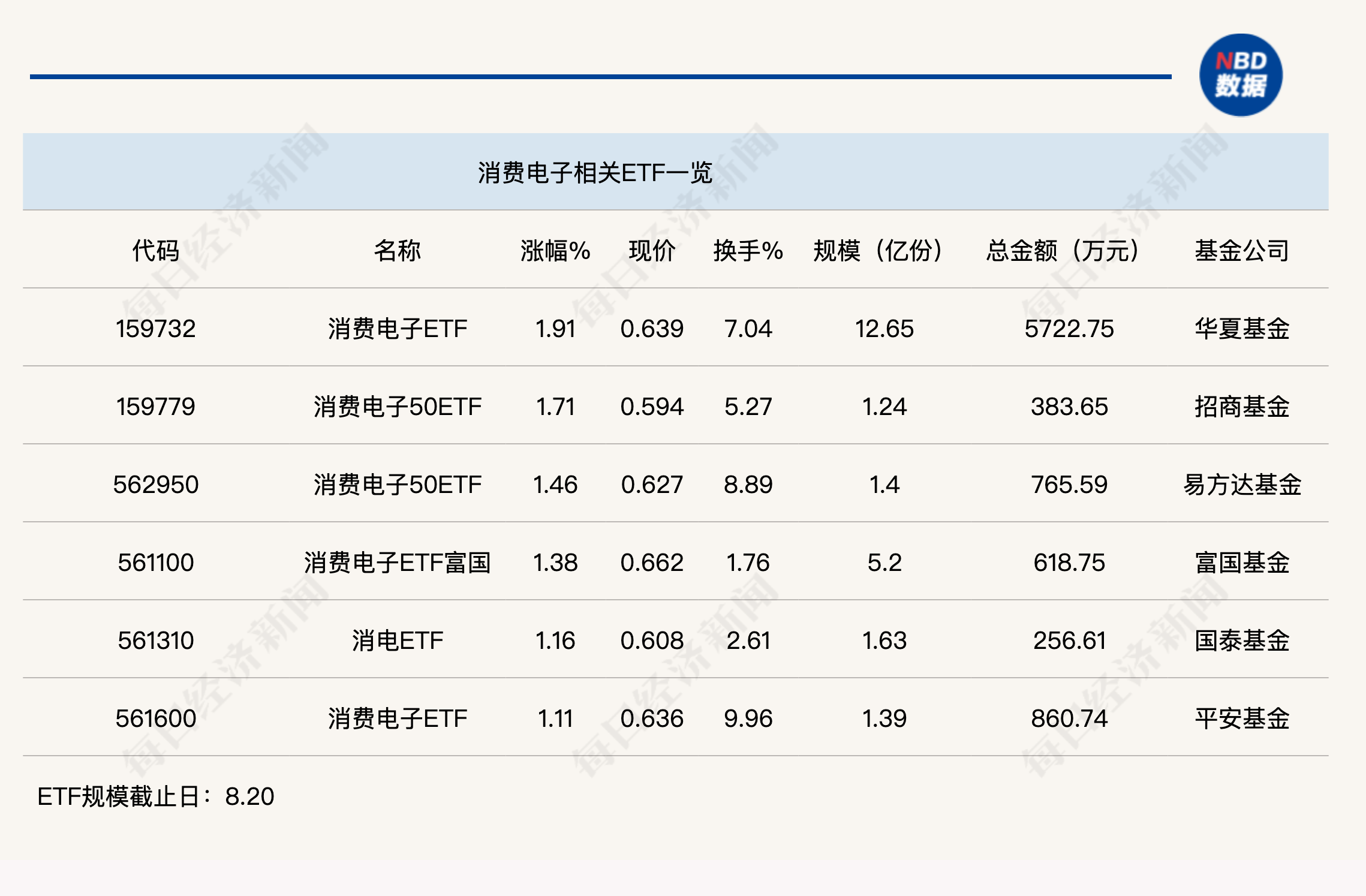The width and height of the screenshot is (1366, 896).
Task: Select turnover value 7.04
Action: [x=748, y=329]
